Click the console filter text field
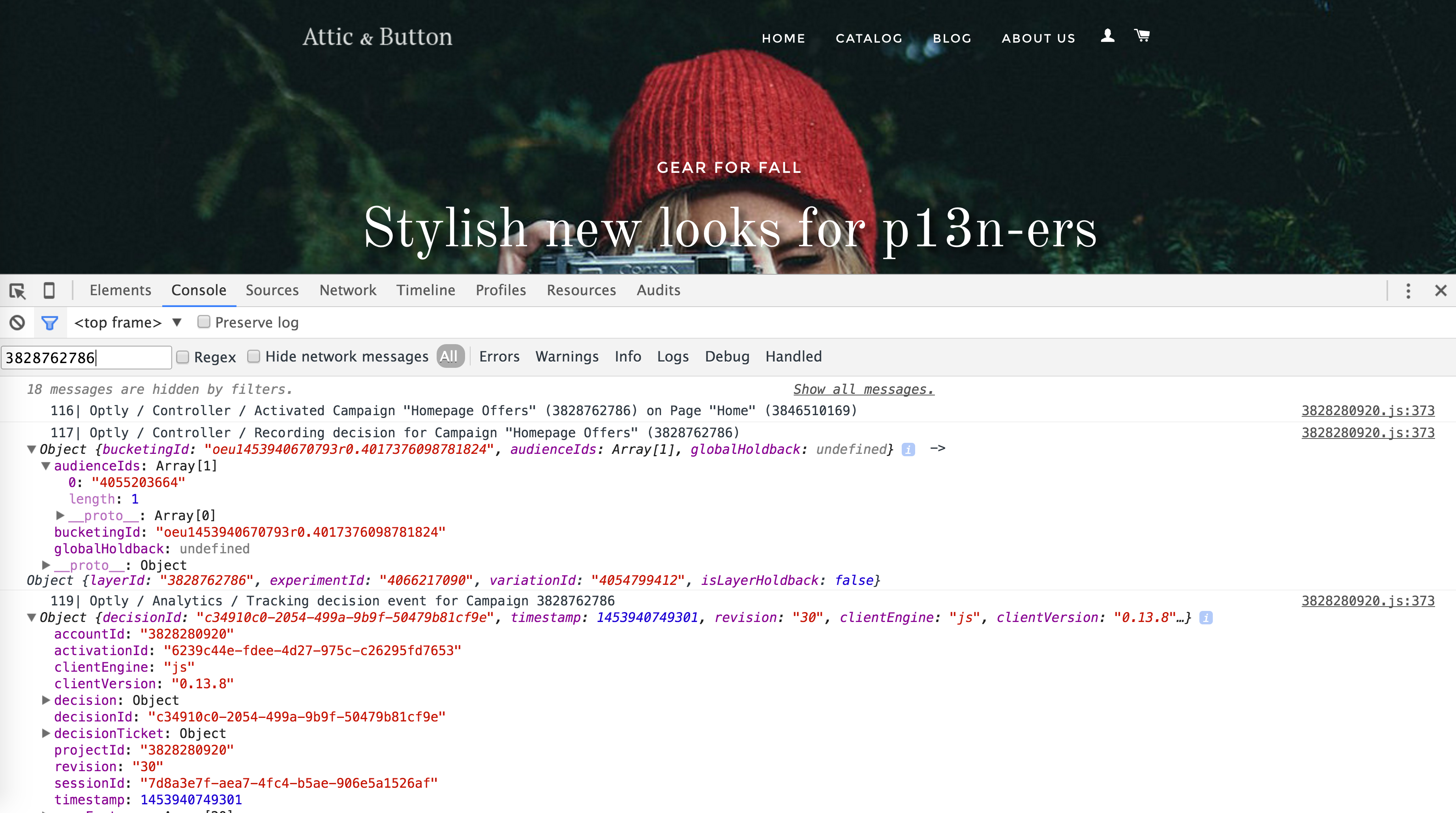 [86, 358]
